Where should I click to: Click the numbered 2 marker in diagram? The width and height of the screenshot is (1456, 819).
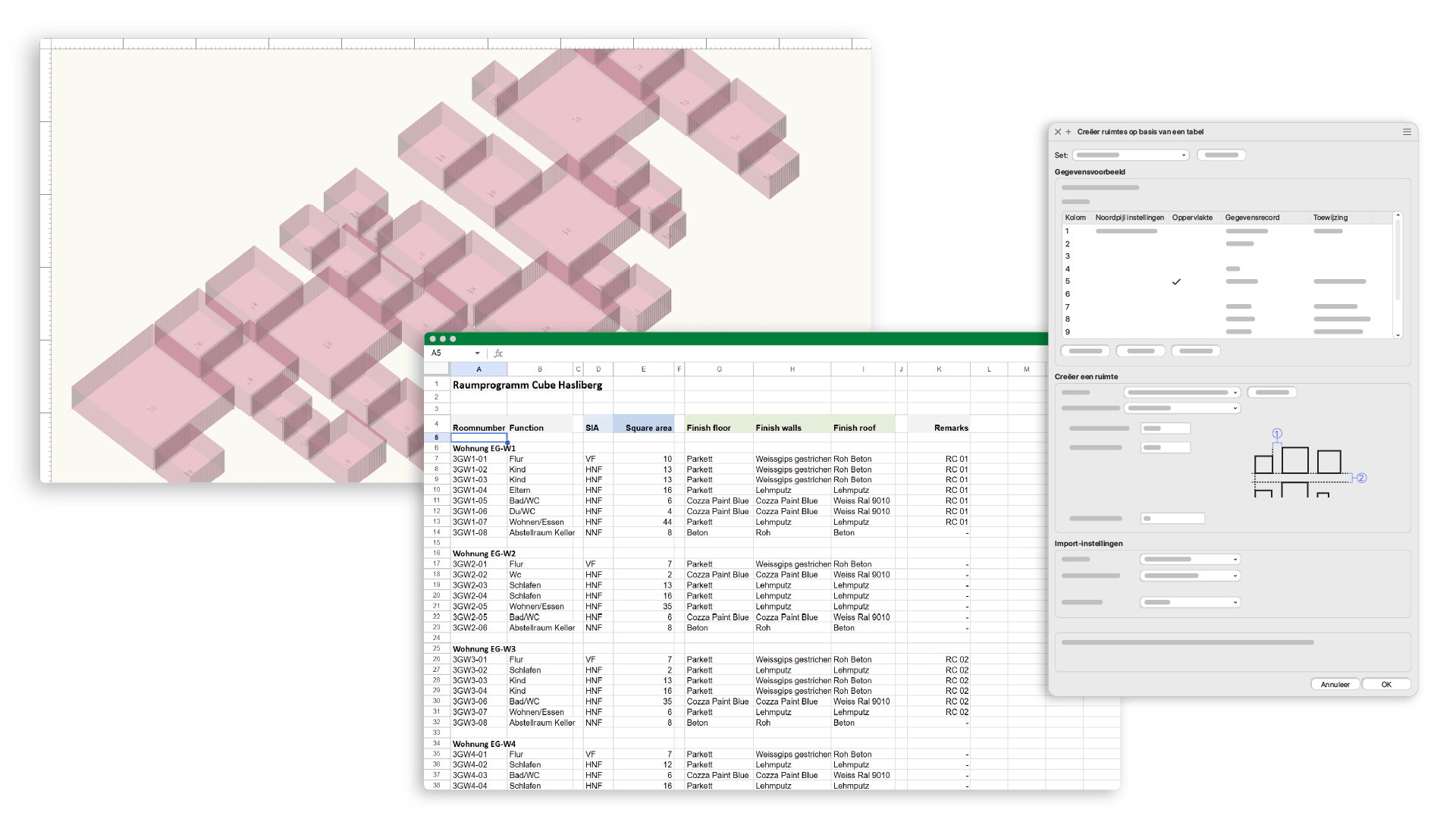tap(1361, 478)
